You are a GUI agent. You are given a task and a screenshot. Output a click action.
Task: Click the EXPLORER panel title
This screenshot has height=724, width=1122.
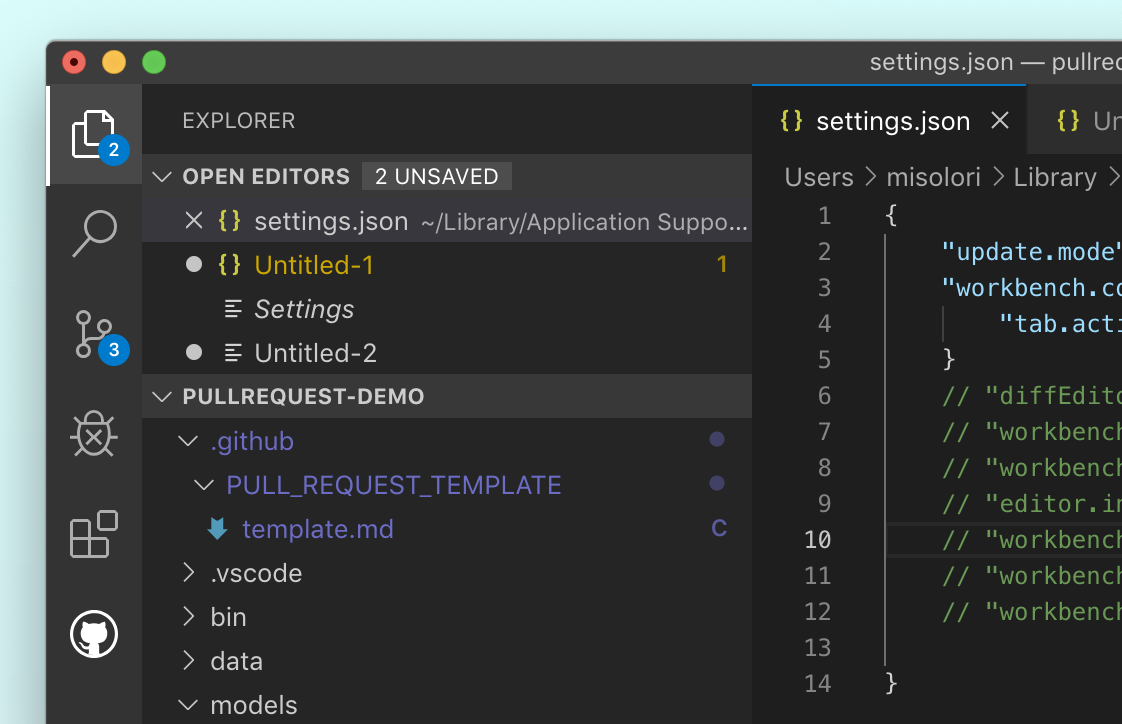click(239, 121)
